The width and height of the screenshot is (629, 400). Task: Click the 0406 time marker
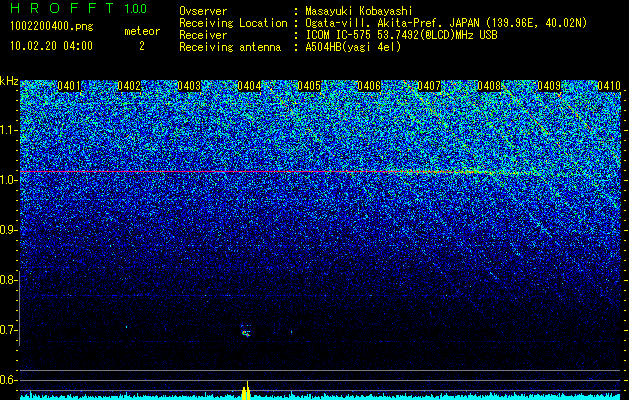[369, 86]
